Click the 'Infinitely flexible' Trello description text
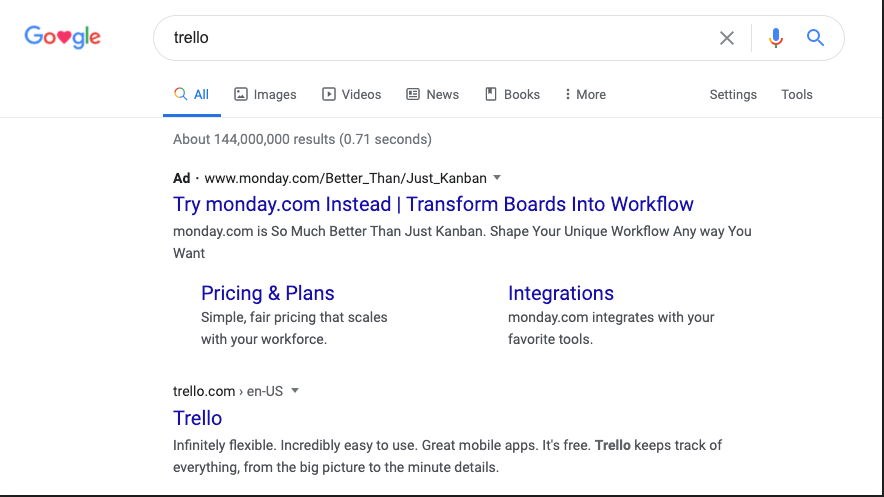Screen dimensions: 884x497 447,456
